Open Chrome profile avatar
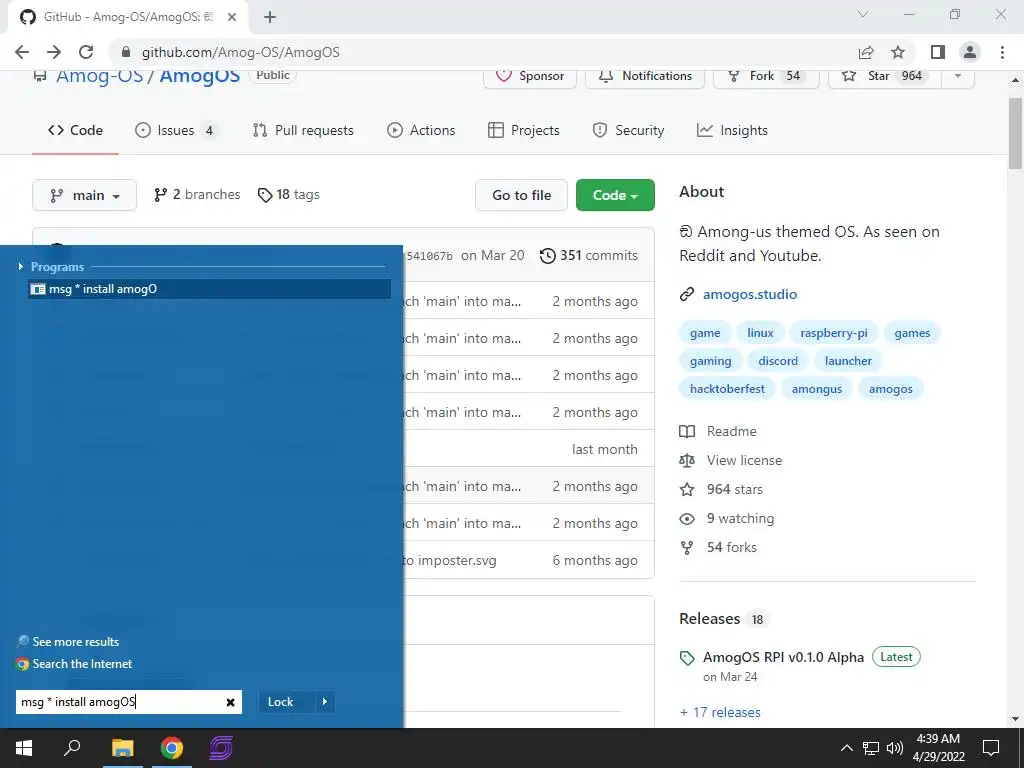 coord(970,52)
